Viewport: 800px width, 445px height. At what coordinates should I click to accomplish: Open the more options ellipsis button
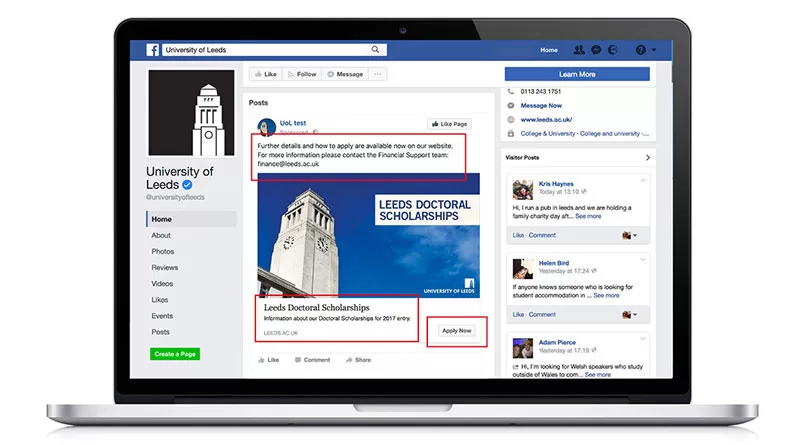point(378,74)
